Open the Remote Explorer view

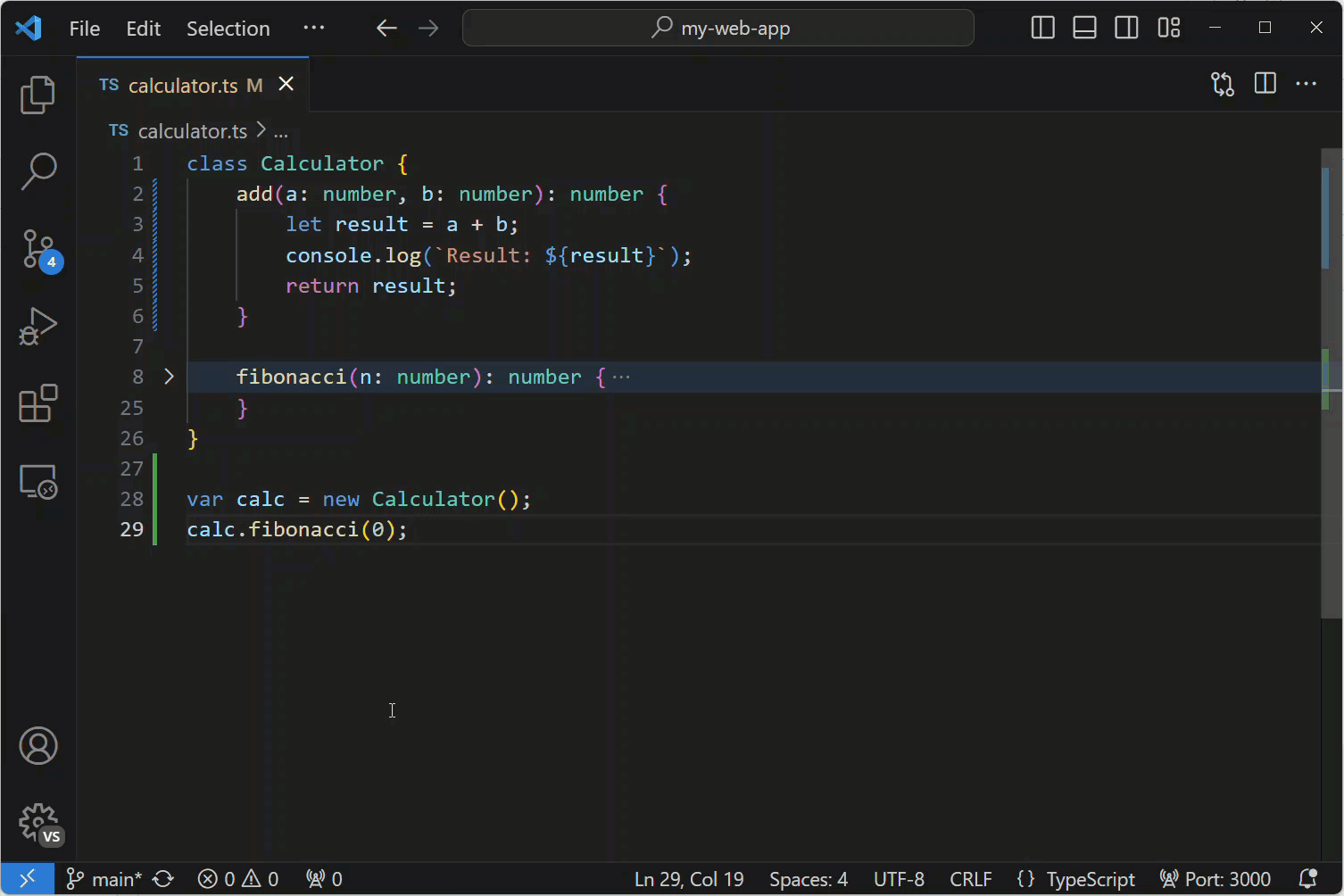[x=37, y=482]
